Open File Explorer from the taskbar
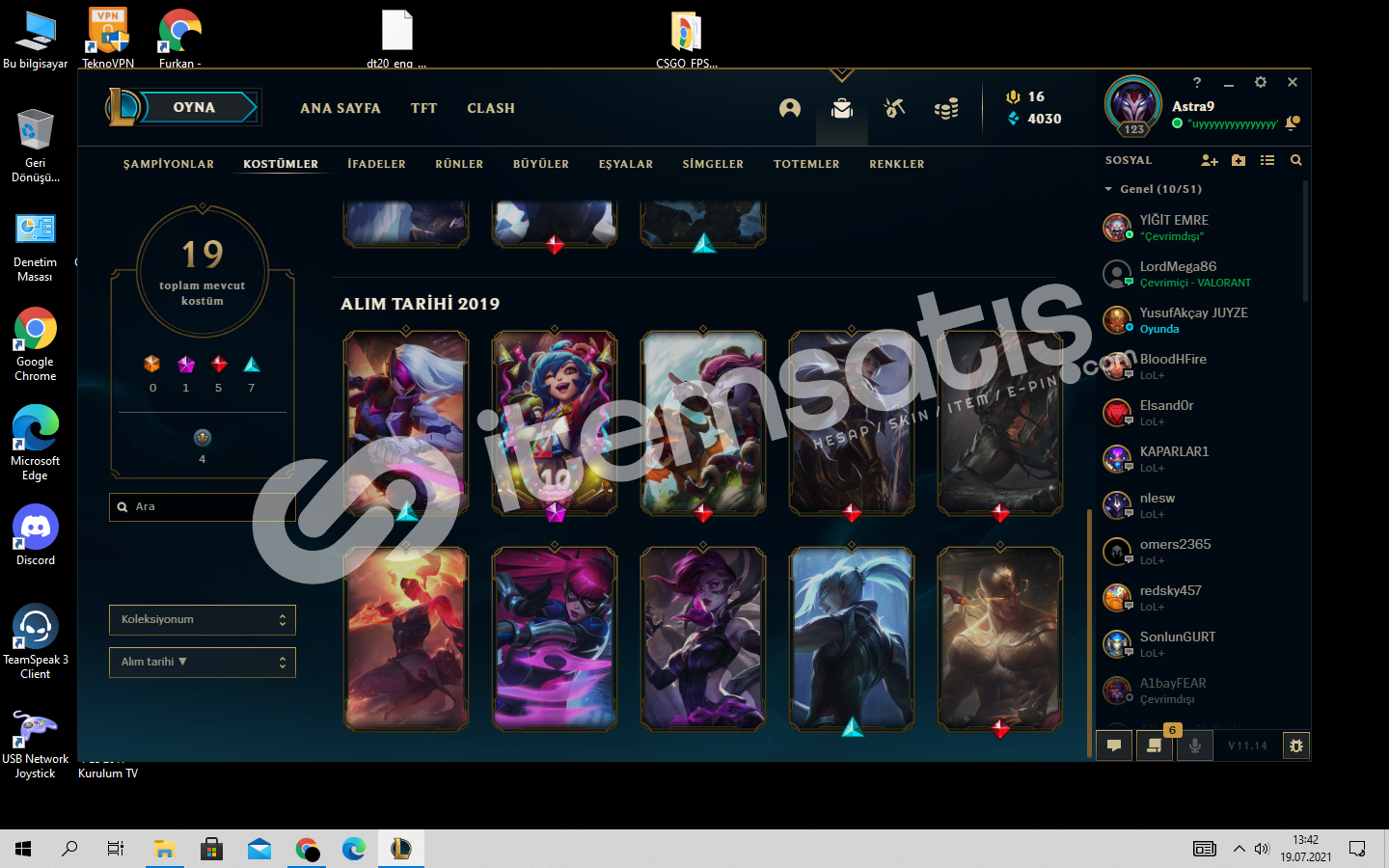Screen dimensions: 1389x868 tap(165, 849)
